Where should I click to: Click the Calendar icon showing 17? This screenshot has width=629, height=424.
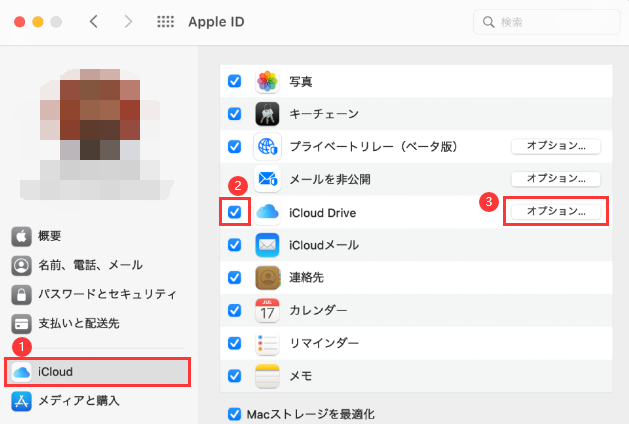point(267,310)
